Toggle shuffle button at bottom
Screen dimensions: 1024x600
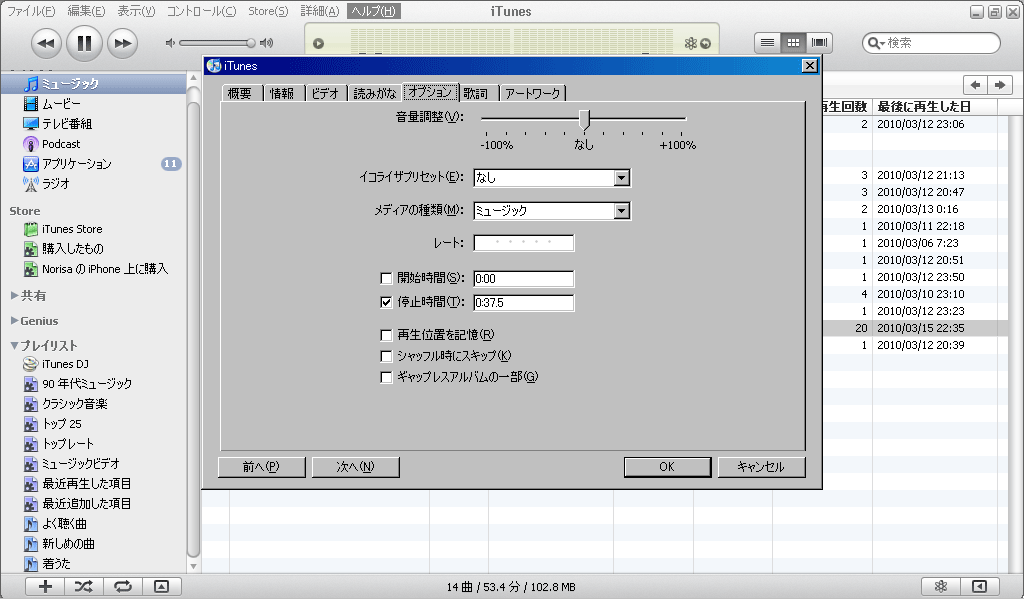click(x=84, y=586)
